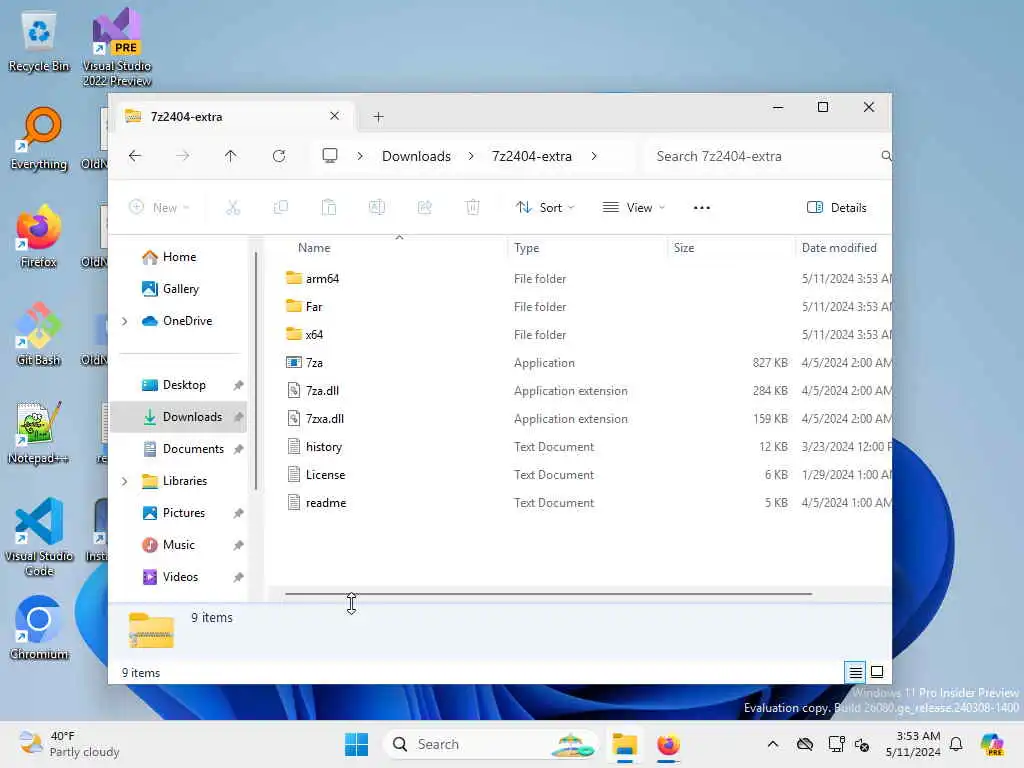Expand the OneDrive tree node
The height and width of the screenshot is (768, 1024).
125,321
